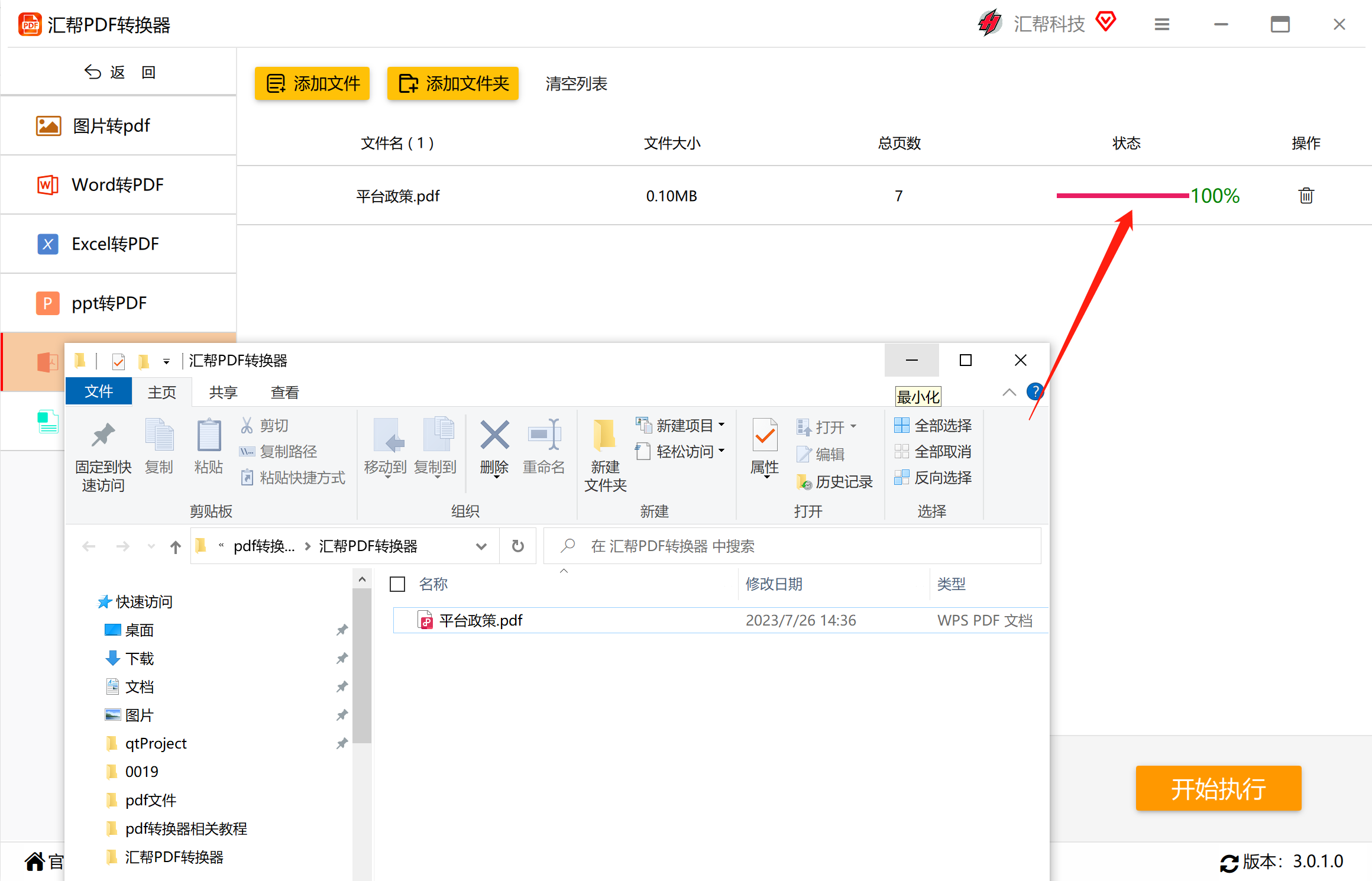Click 清空列表

point(577,84)
